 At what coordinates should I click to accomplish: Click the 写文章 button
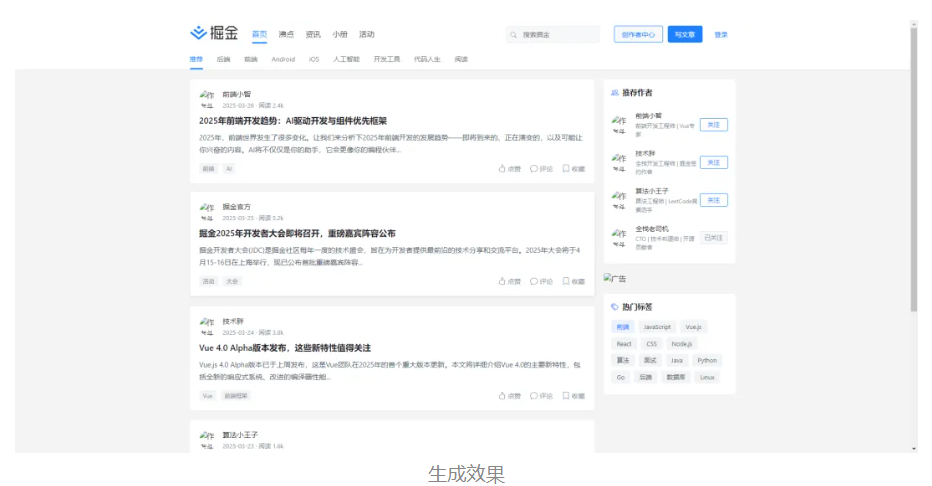pos(685,34)
